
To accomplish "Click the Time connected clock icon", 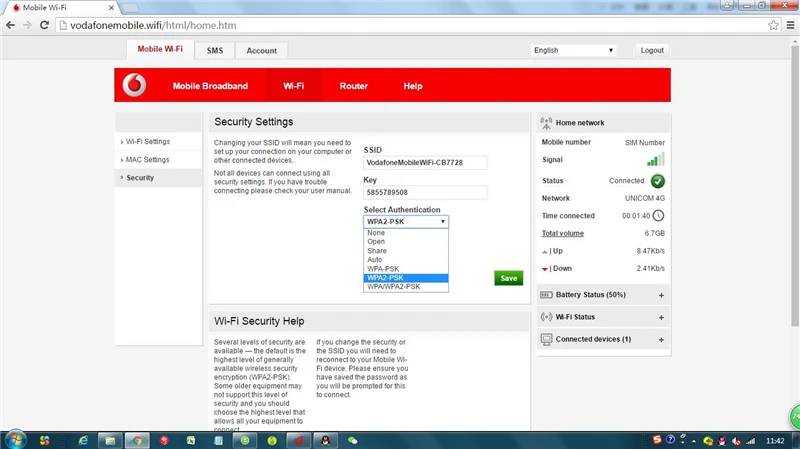I will click(658, 216).
